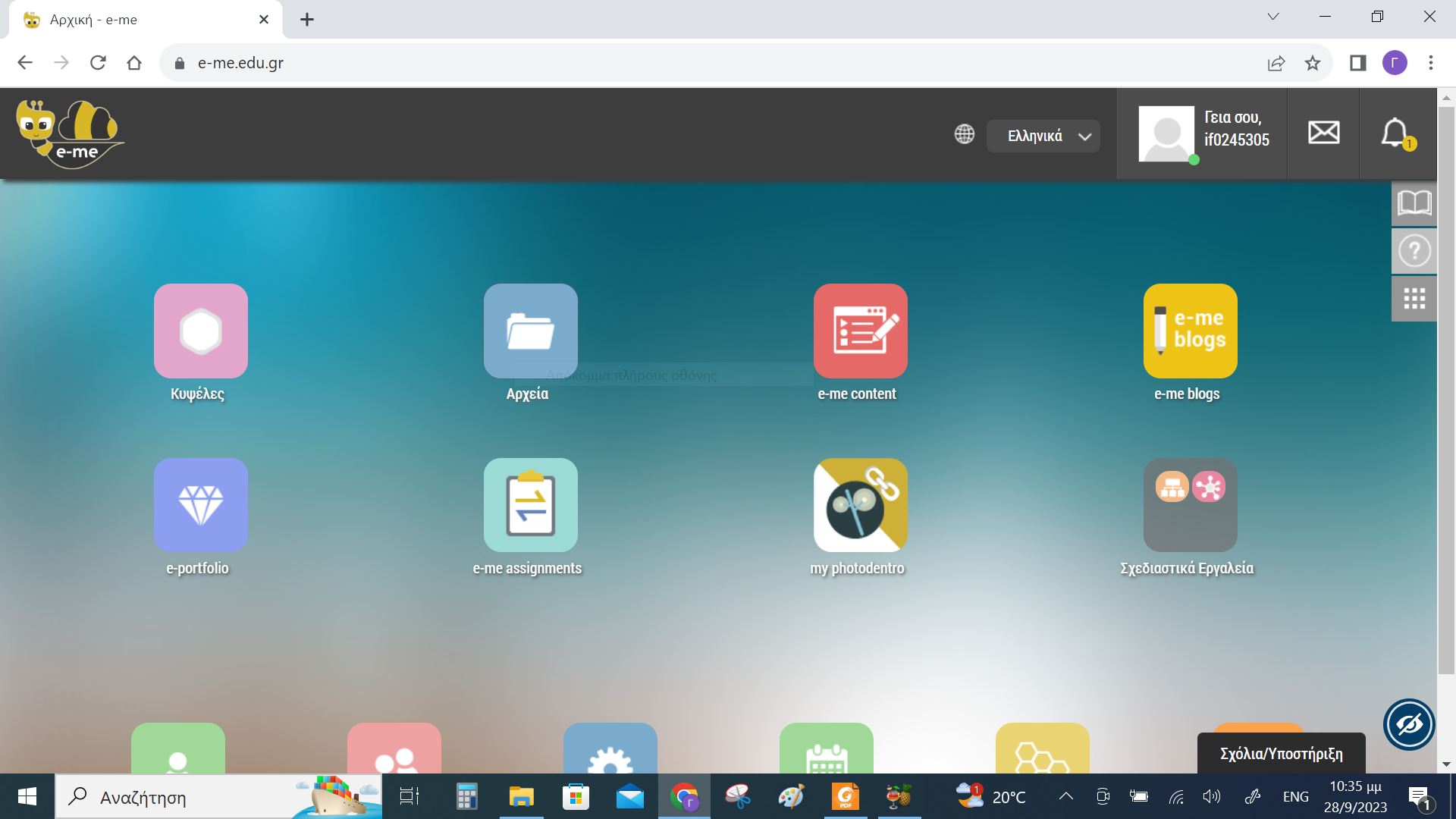The width and height of the screenshot is (1456, 819).
Task: Open the e-me blogs app
Action: click(x=1190, y=331)
